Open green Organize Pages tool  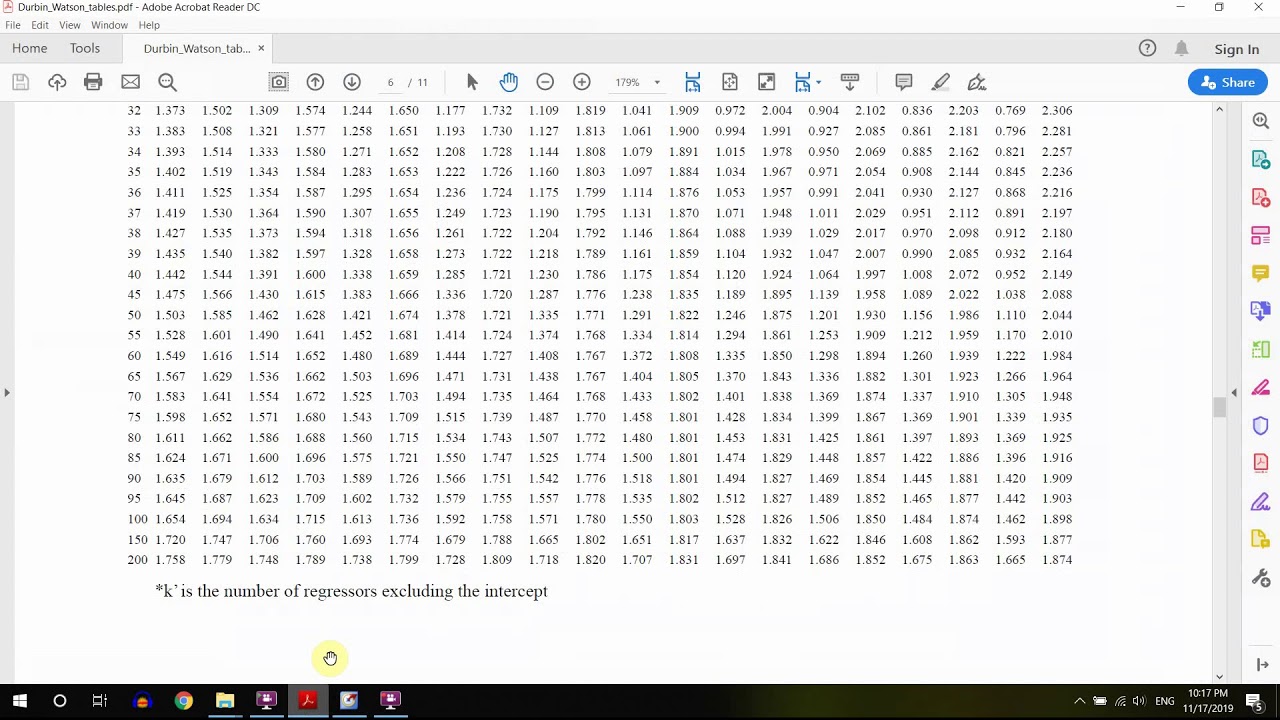1260,349
